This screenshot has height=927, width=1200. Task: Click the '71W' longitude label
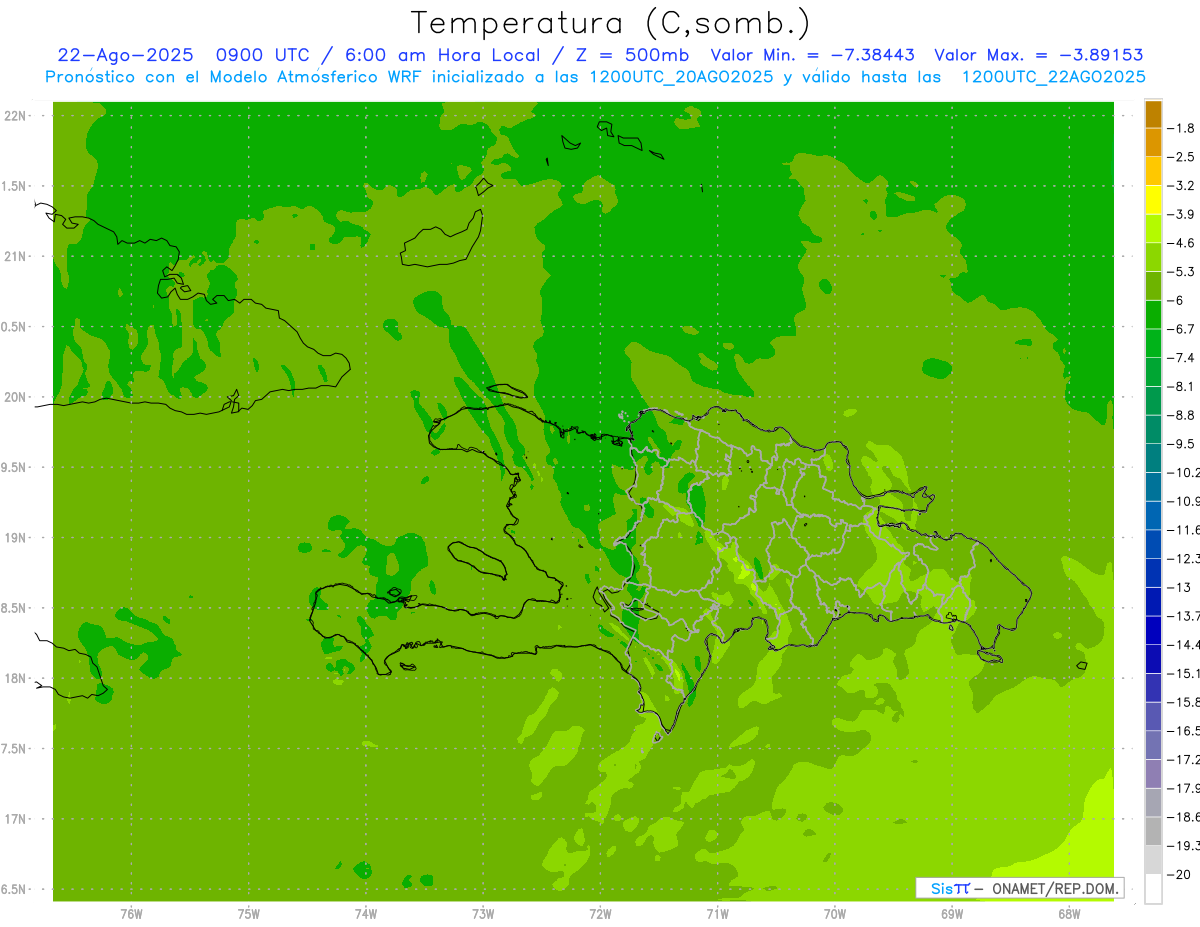click(718, 913)
